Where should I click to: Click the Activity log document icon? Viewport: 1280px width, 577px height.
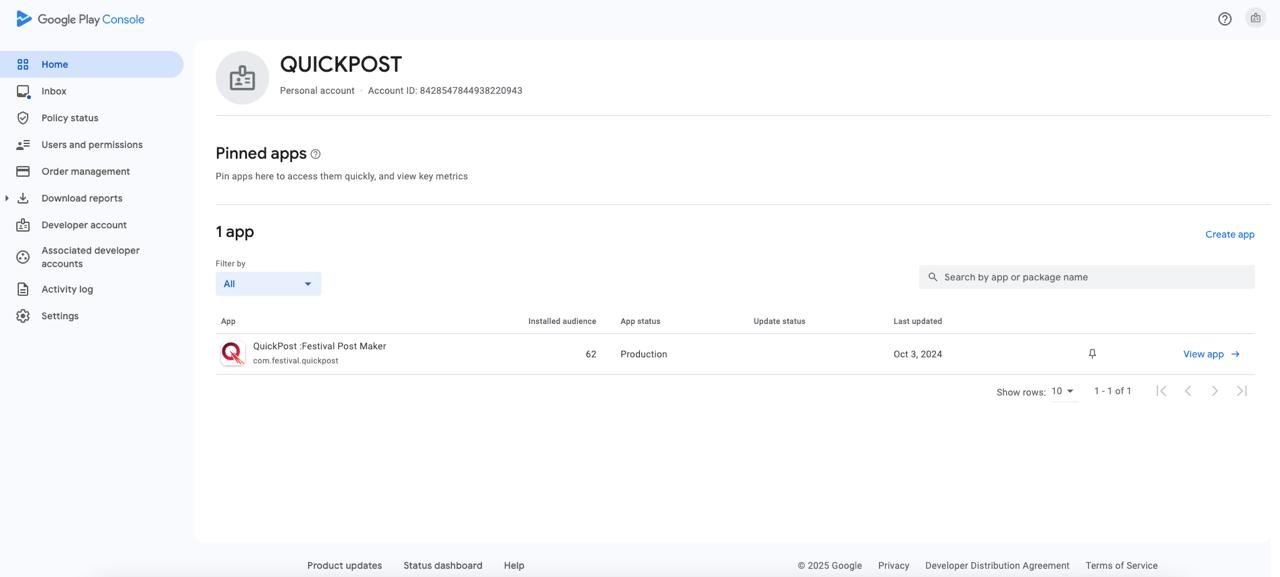[23, 289]
